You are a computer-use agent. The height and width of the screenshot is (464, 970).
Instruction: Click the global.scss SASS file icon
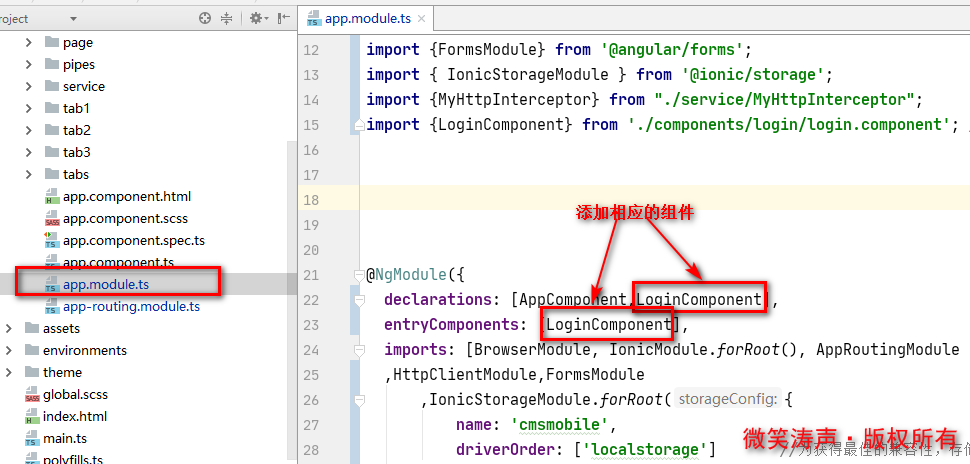coord(32,395)
